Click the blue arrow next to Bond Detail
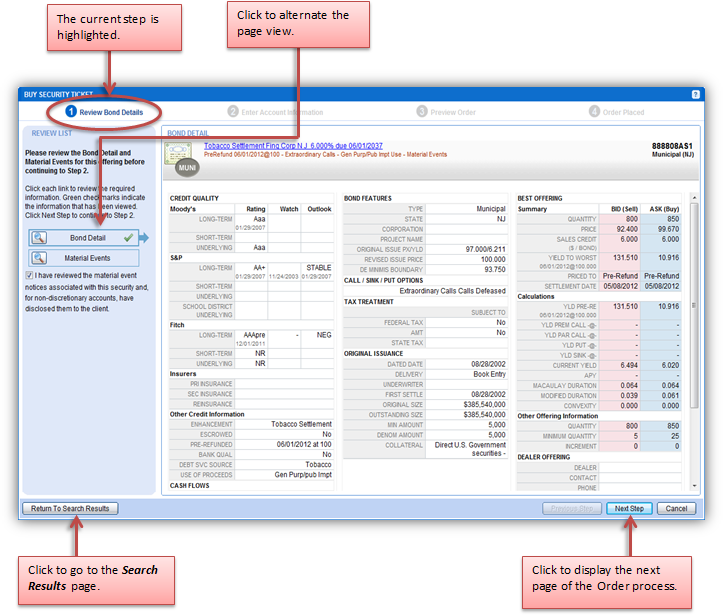This screenshot has width=723, height=615. pos(142,238)
